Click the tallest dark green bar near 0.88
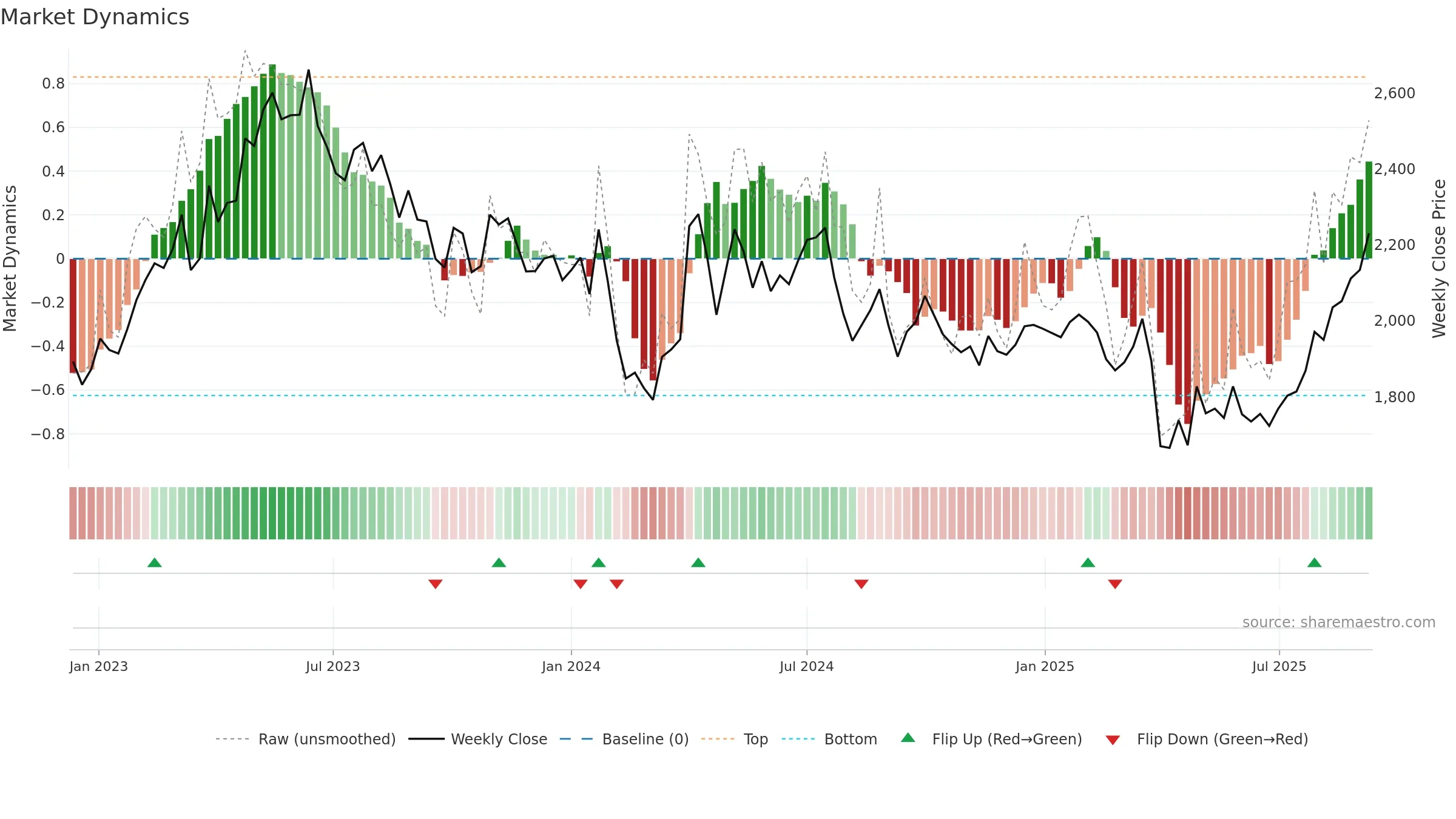The height and width of the screenshot is (819, 1456). pos(272,161)
